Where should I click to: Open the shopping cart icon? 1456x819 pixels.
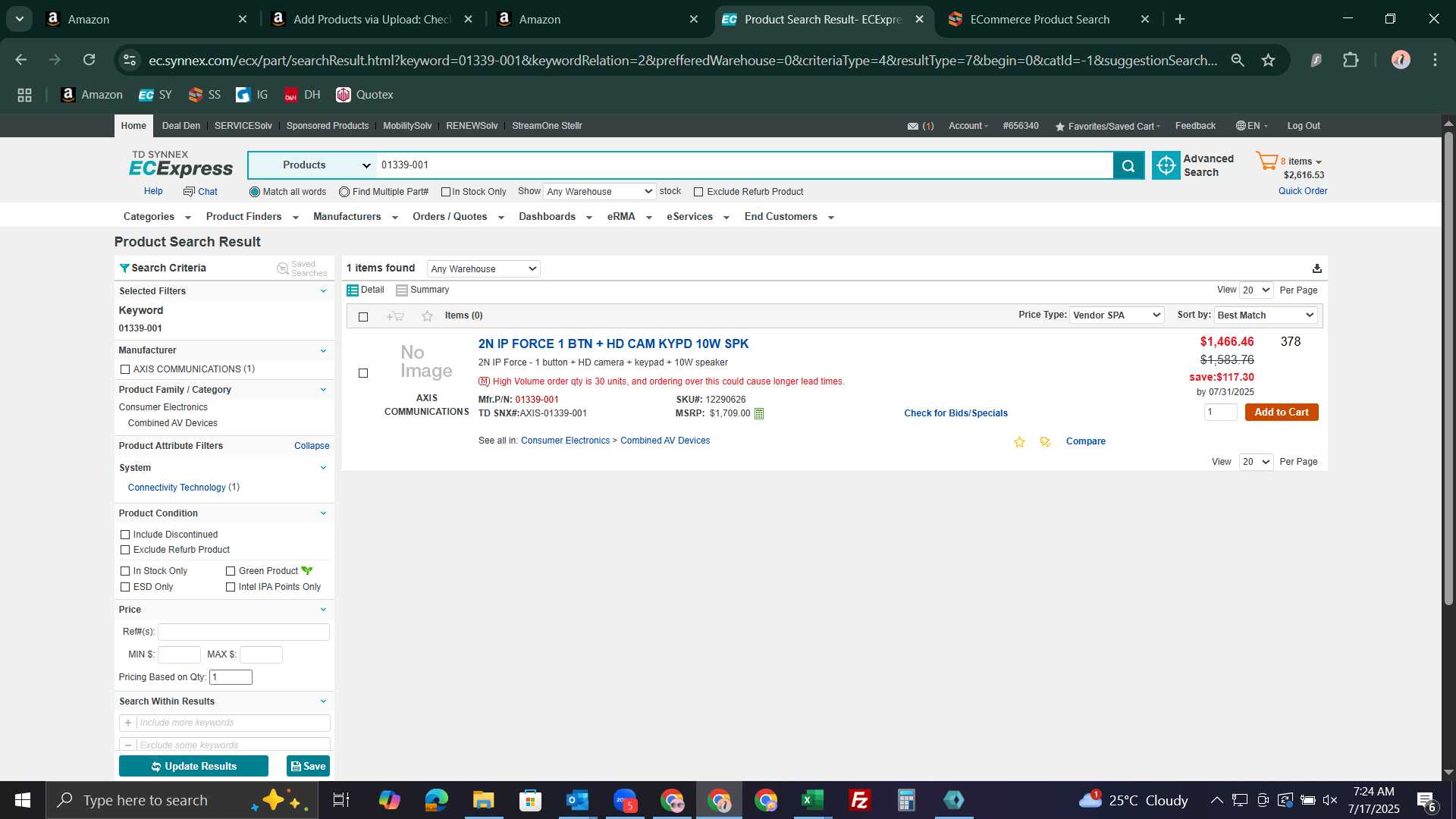[1266, 161]
